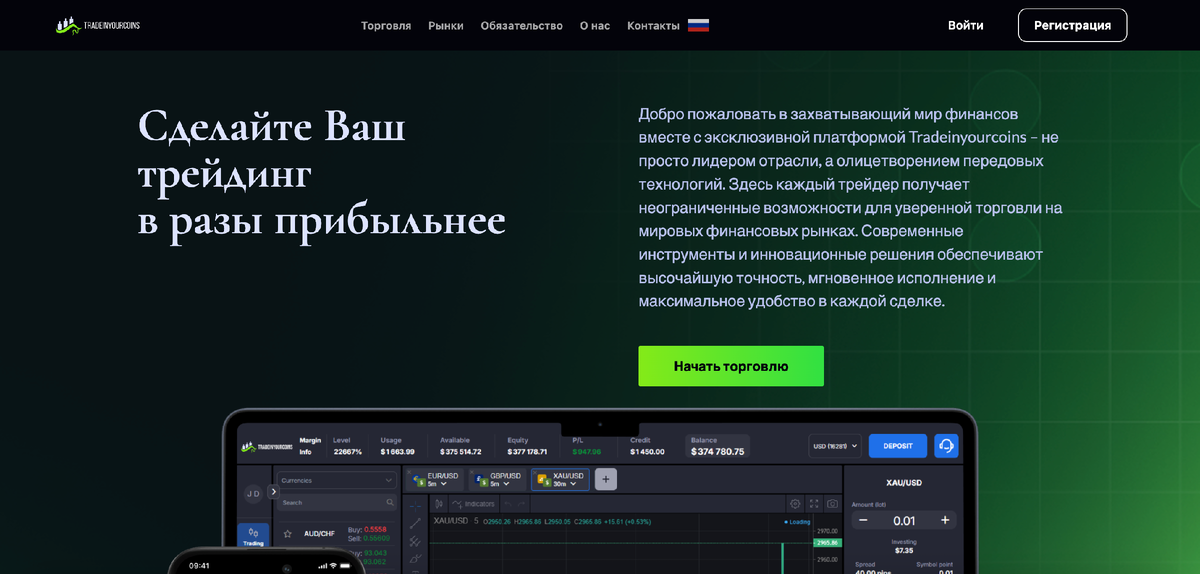Click the green Начать торговлю button

pos(731,366)
